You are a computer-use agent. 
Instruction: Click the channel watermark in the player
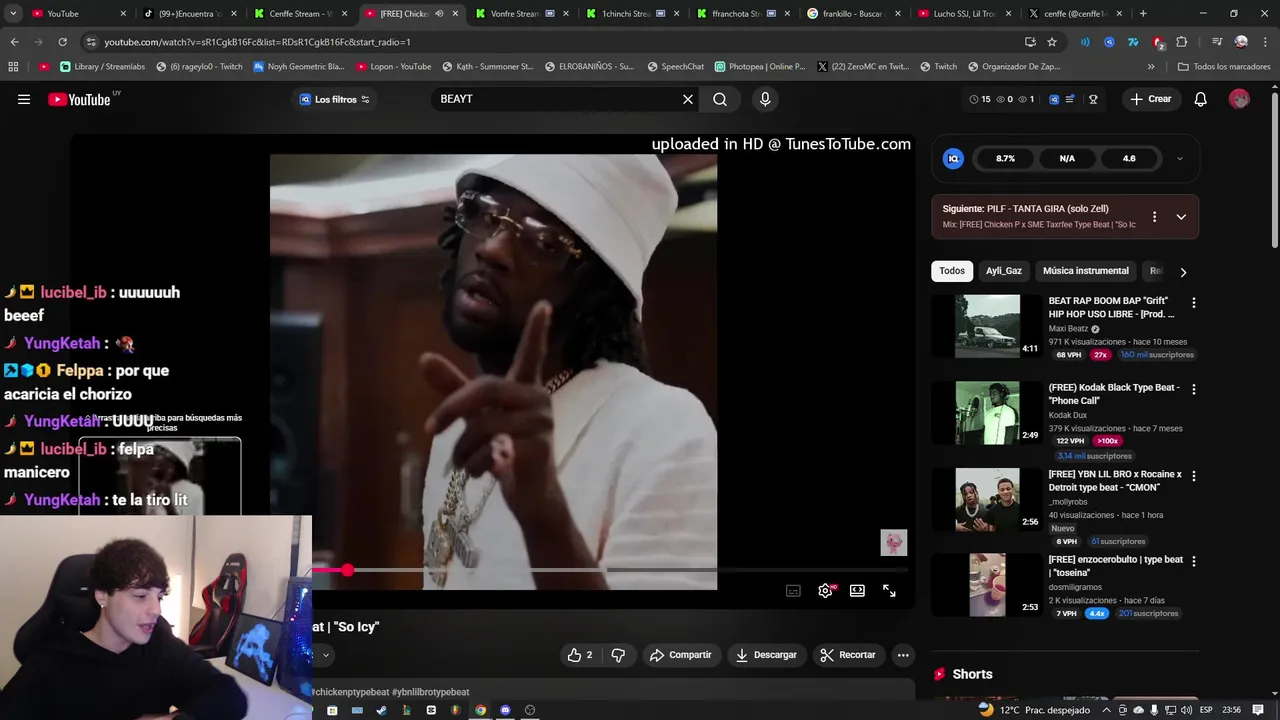point(893,542)
